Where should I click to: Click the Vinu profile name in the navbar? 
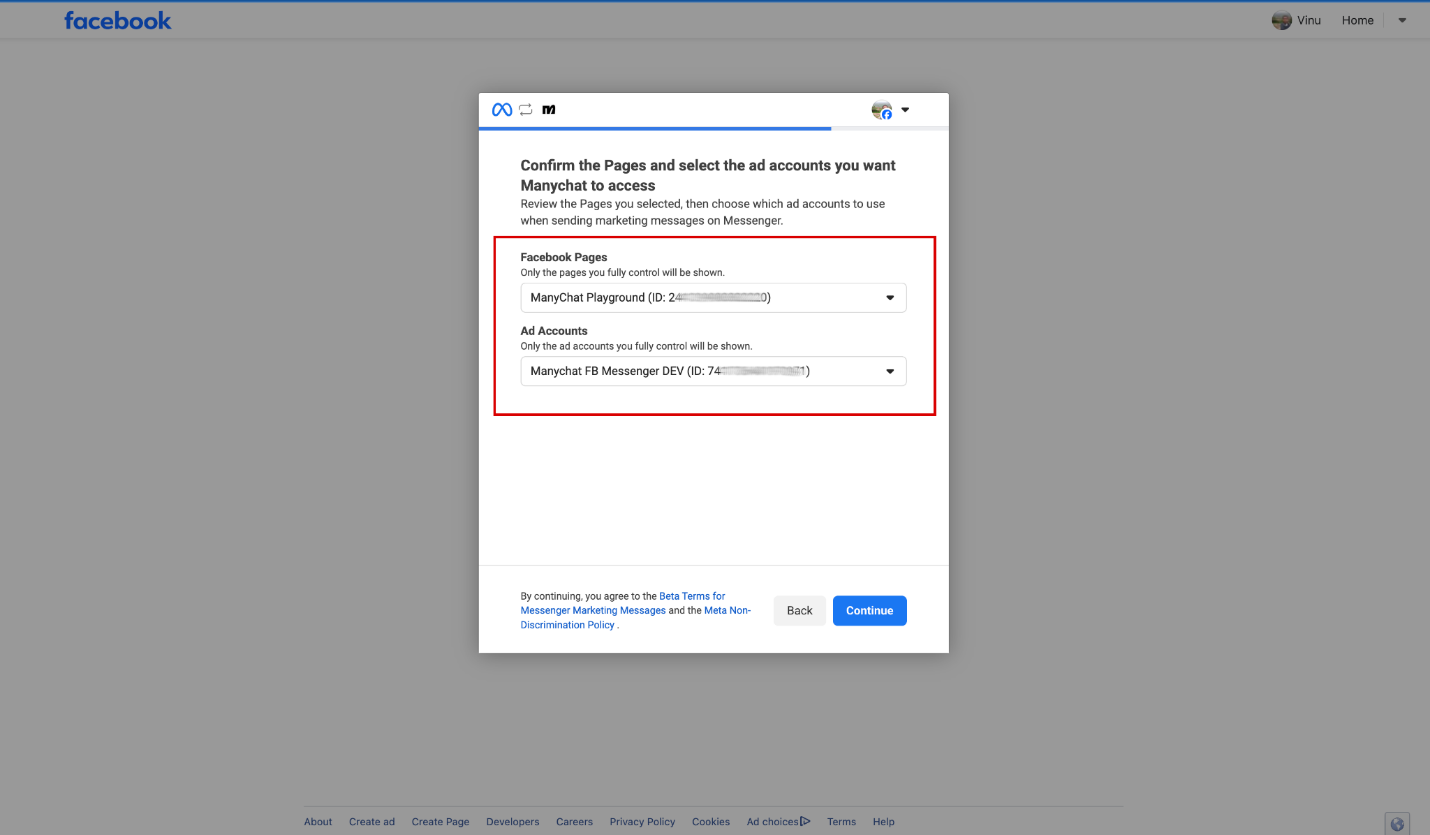click(x=1309, y=19)
